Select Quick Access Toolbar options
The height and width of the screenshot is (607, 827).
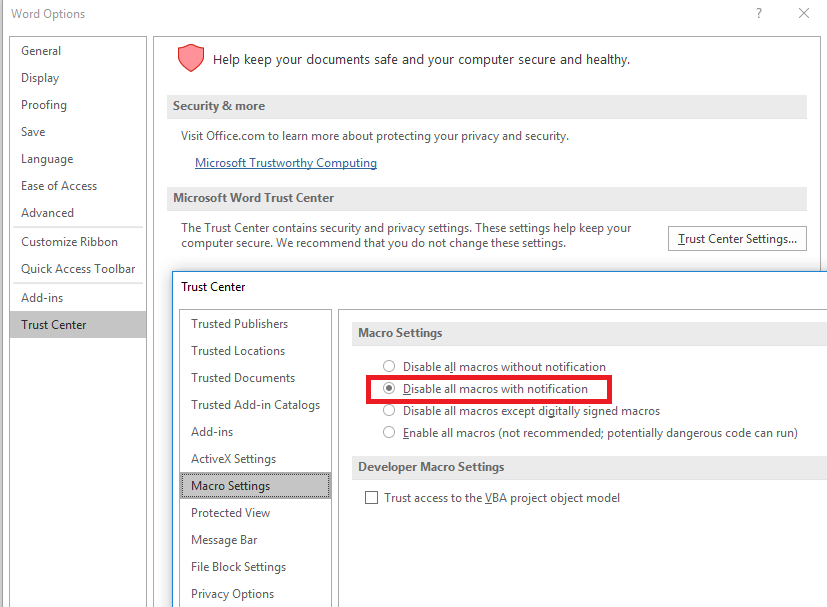pos(78,269)
